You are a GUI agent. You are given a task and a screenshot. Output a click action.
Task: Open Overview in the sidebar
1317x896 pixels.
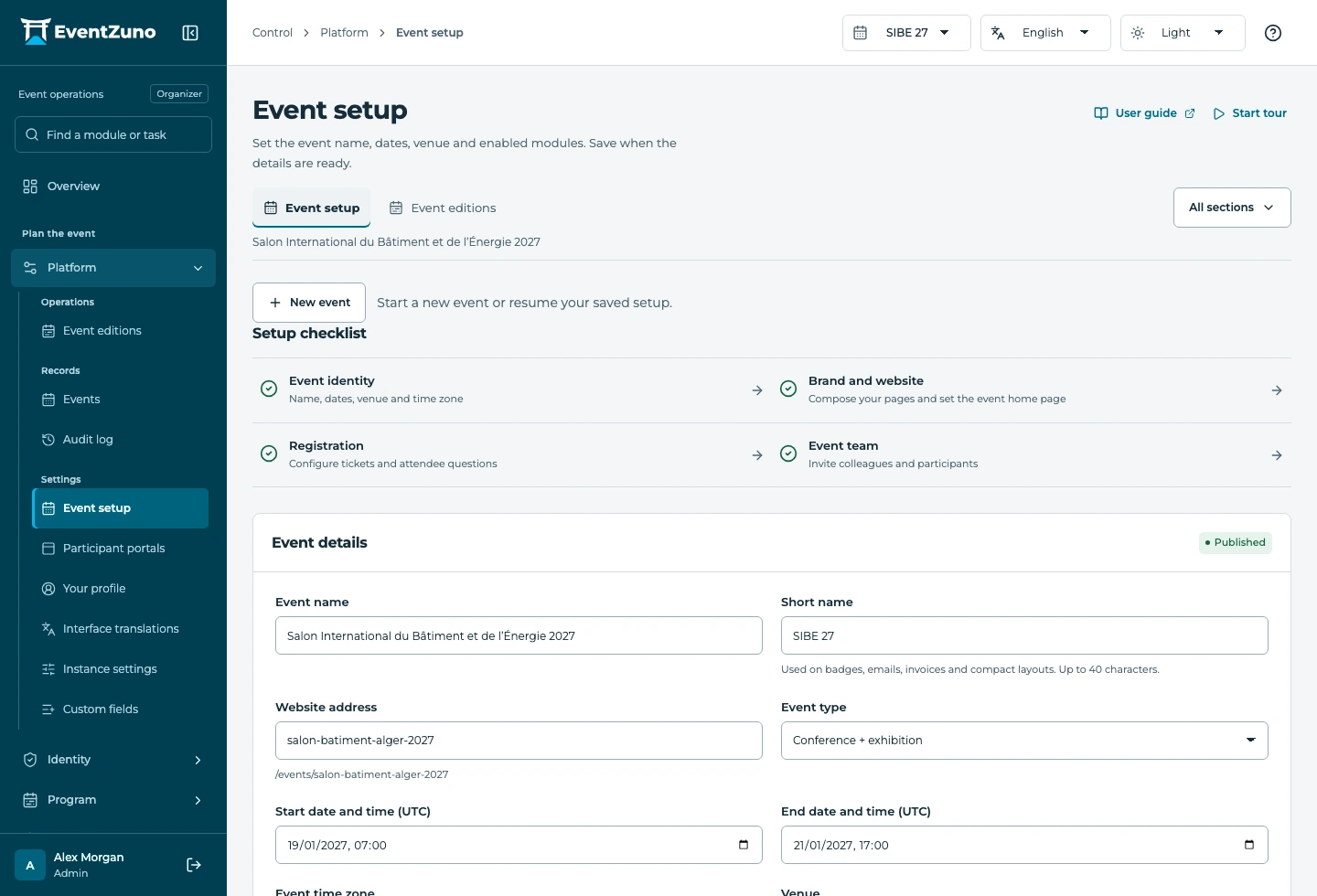tap(113, 187)
